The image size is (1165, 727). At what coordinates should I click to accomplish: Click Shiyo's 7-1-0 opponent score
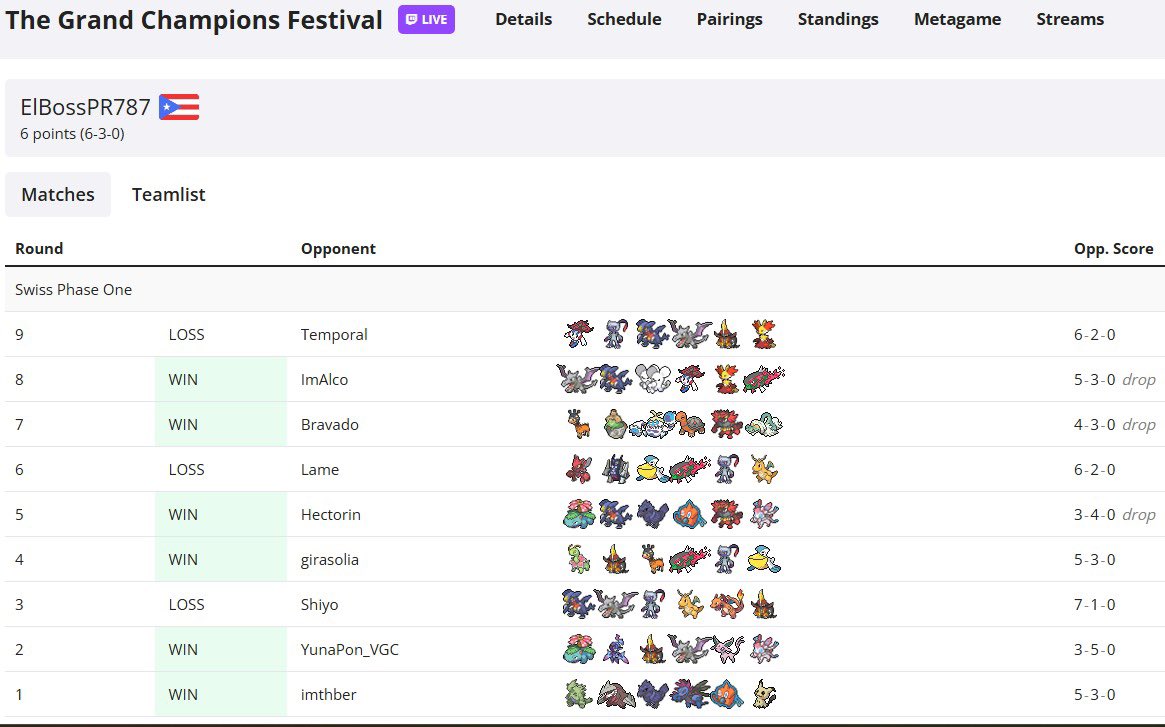[x=1094, y=604]
